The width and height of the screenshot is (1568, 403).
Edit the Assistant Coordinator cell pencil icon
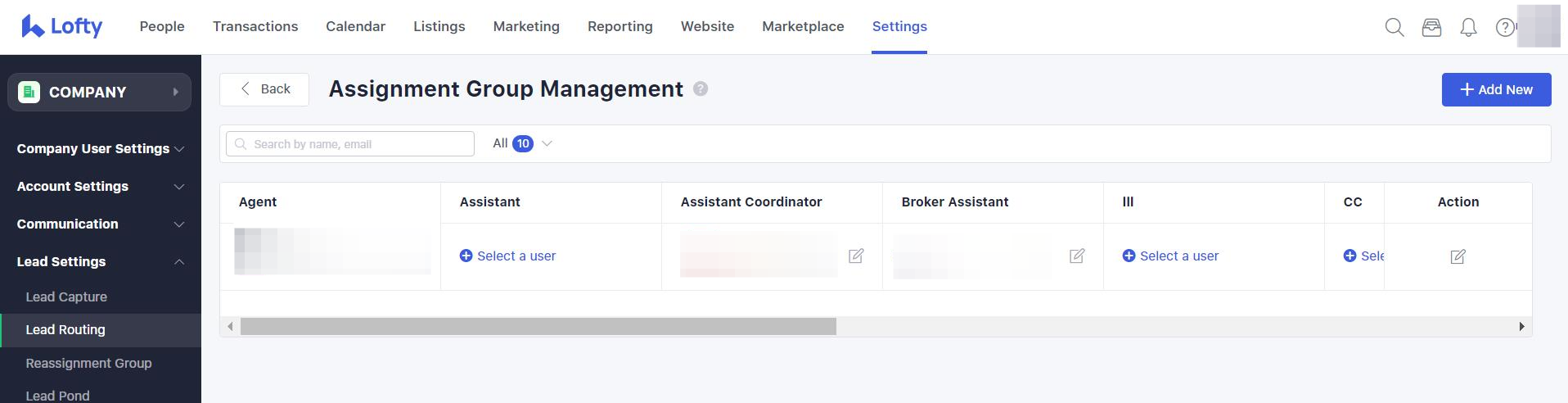click(856, 256)
